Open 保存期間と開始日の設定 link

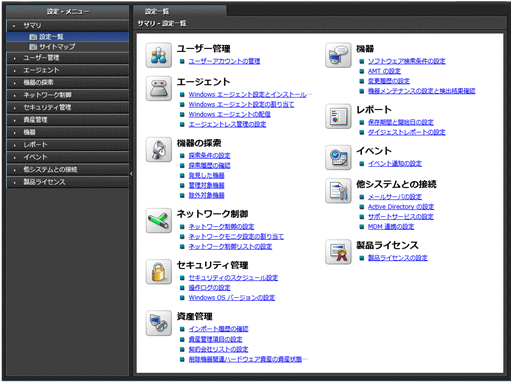click(401, 122)
